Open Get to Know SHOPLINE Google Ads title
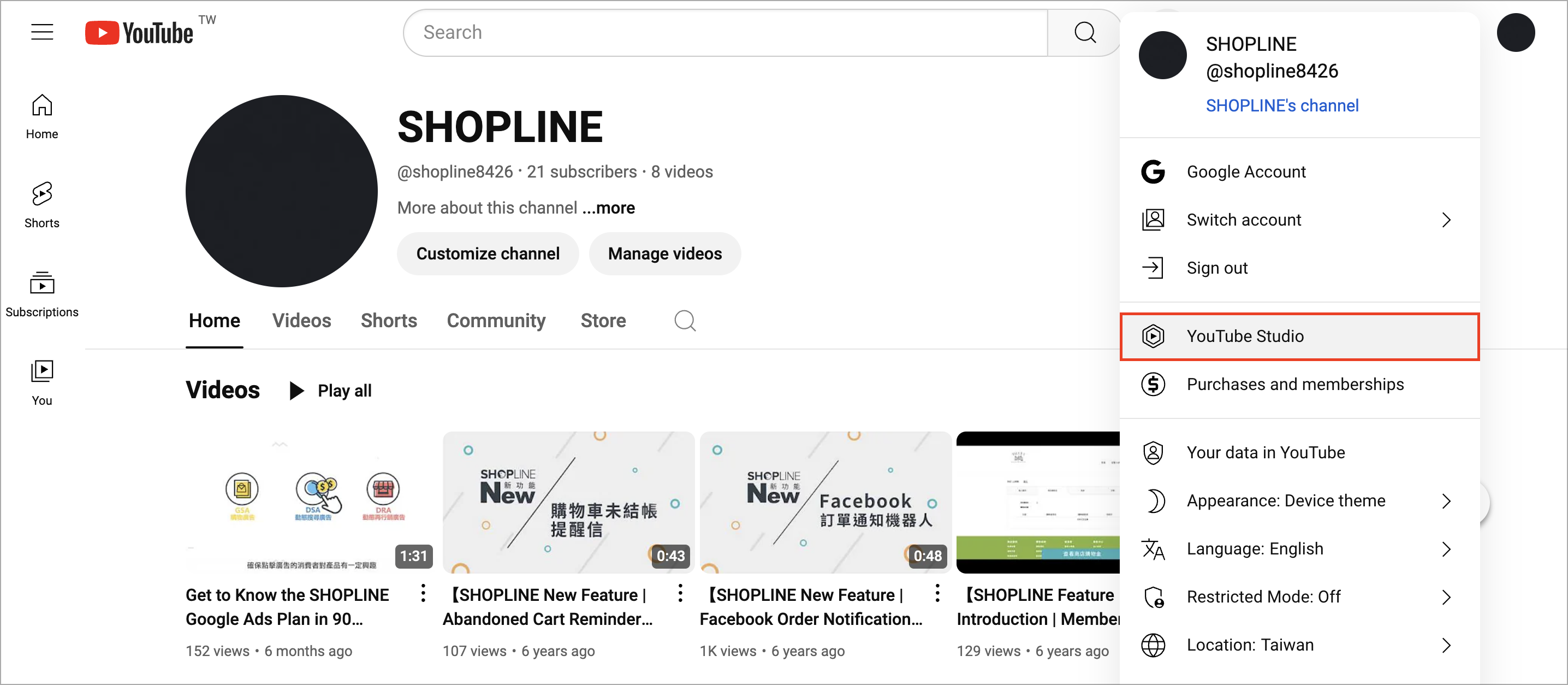Screen dimensions: 1568x685 [x=287, y=606]
